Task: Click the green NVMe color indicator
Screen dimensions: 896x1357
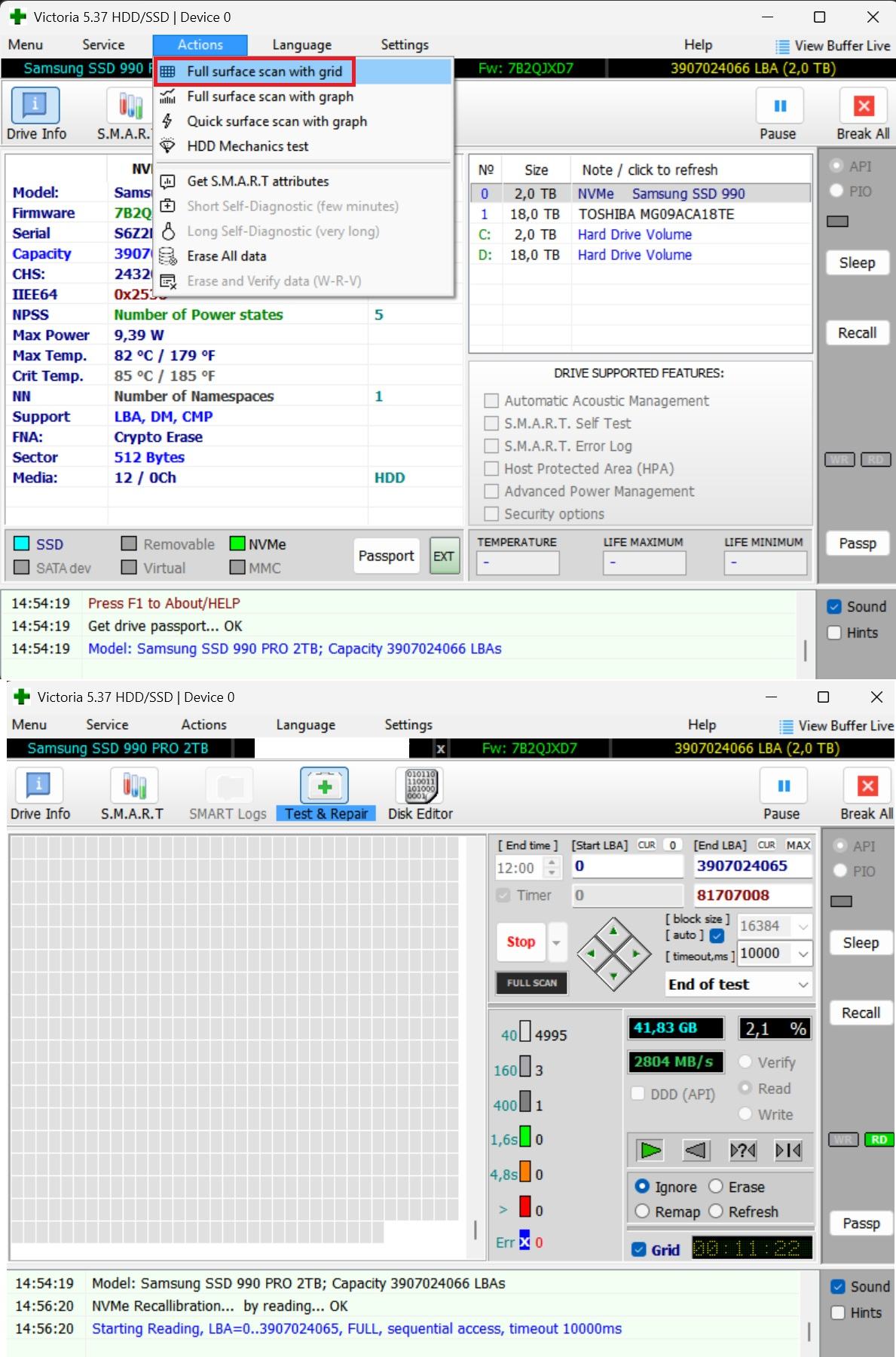Action: (237, 544)
